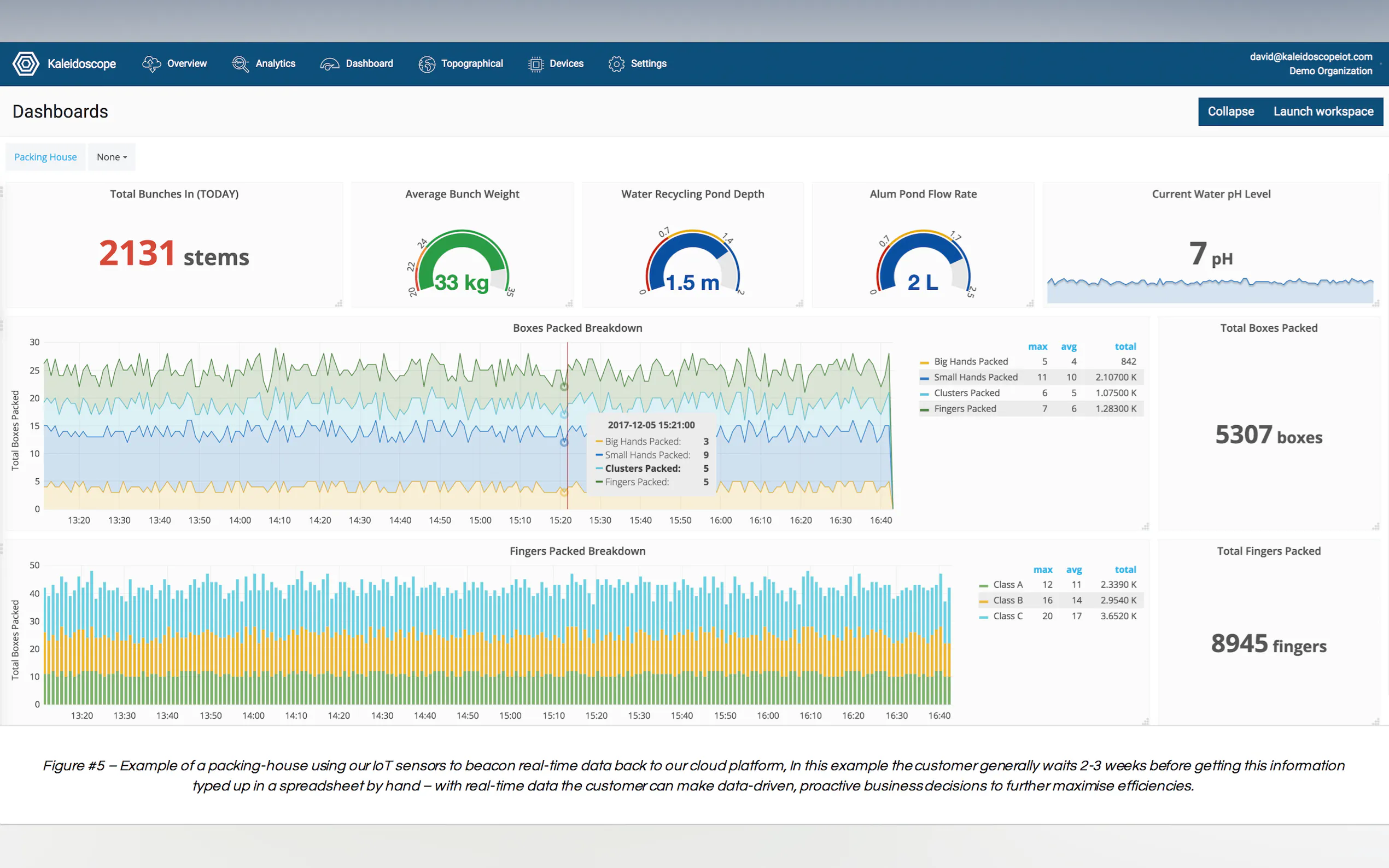Image resolution: width=1389 pixels, height=868 pixels.
Task: Toggle Big Hands Packed legend series
Action: 971,362
